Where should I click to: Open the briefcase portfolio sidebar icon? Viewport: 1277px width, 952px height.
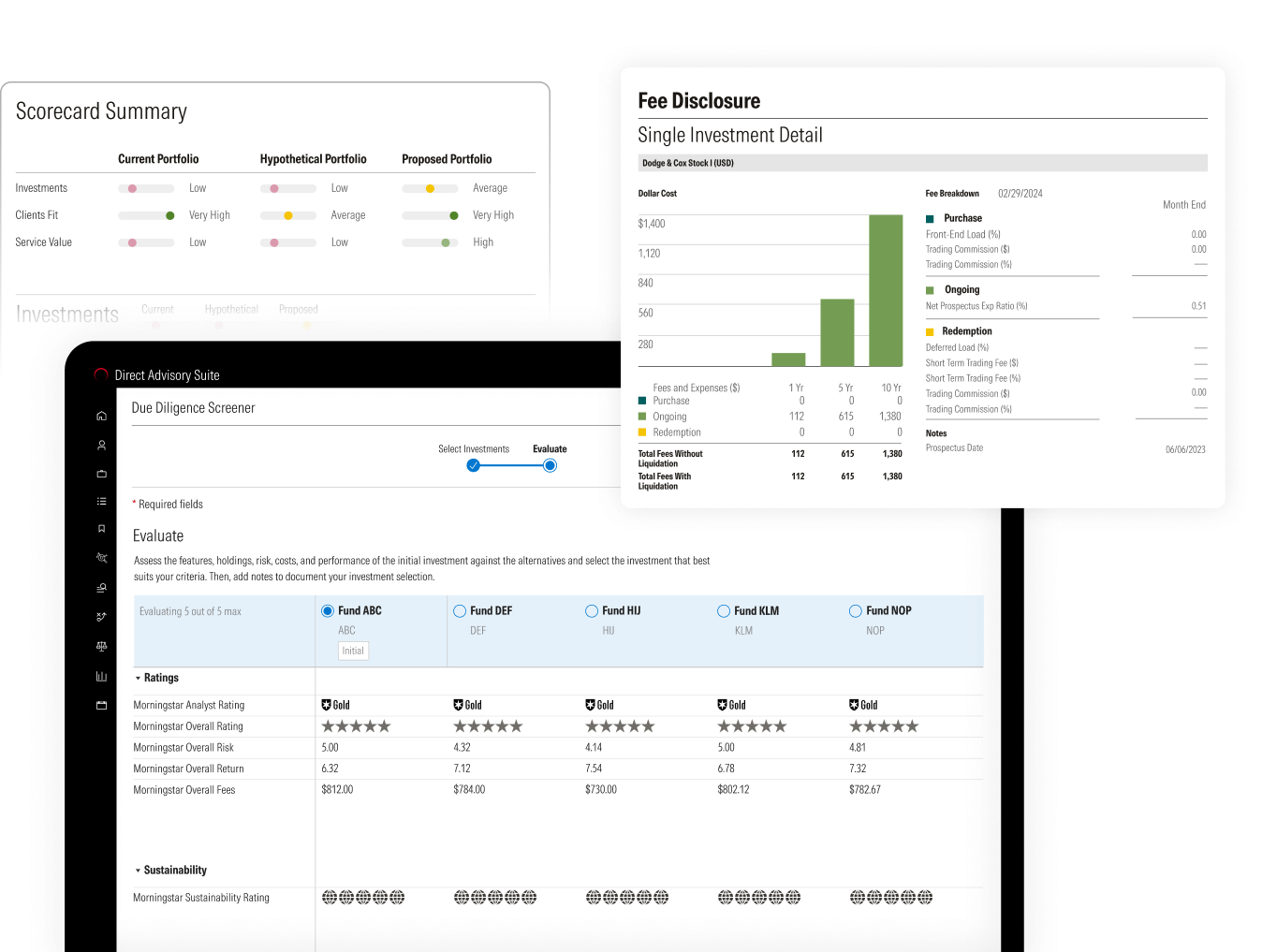tap(101, 474)
